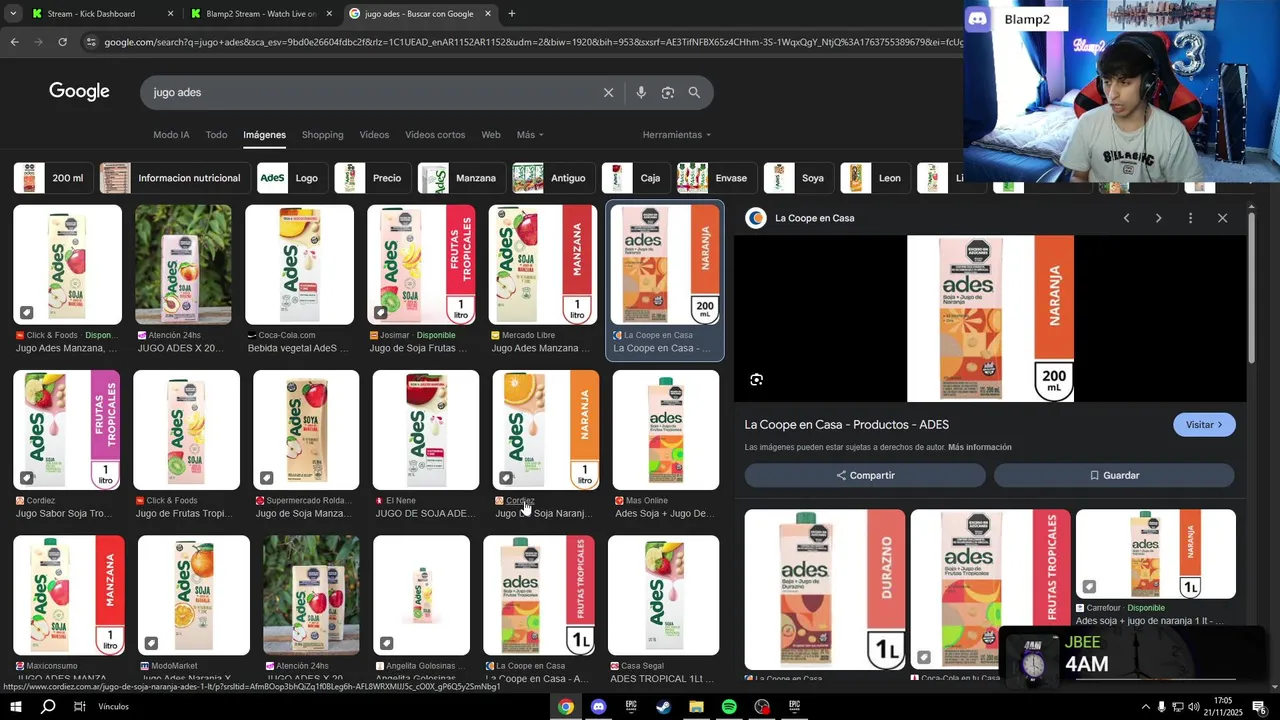This screenshot has height=720, width=1280.
Task: Open Coca-Cola.com Bebida vegetal AdeS thumbnail
Action: click(x=299, y=265)
